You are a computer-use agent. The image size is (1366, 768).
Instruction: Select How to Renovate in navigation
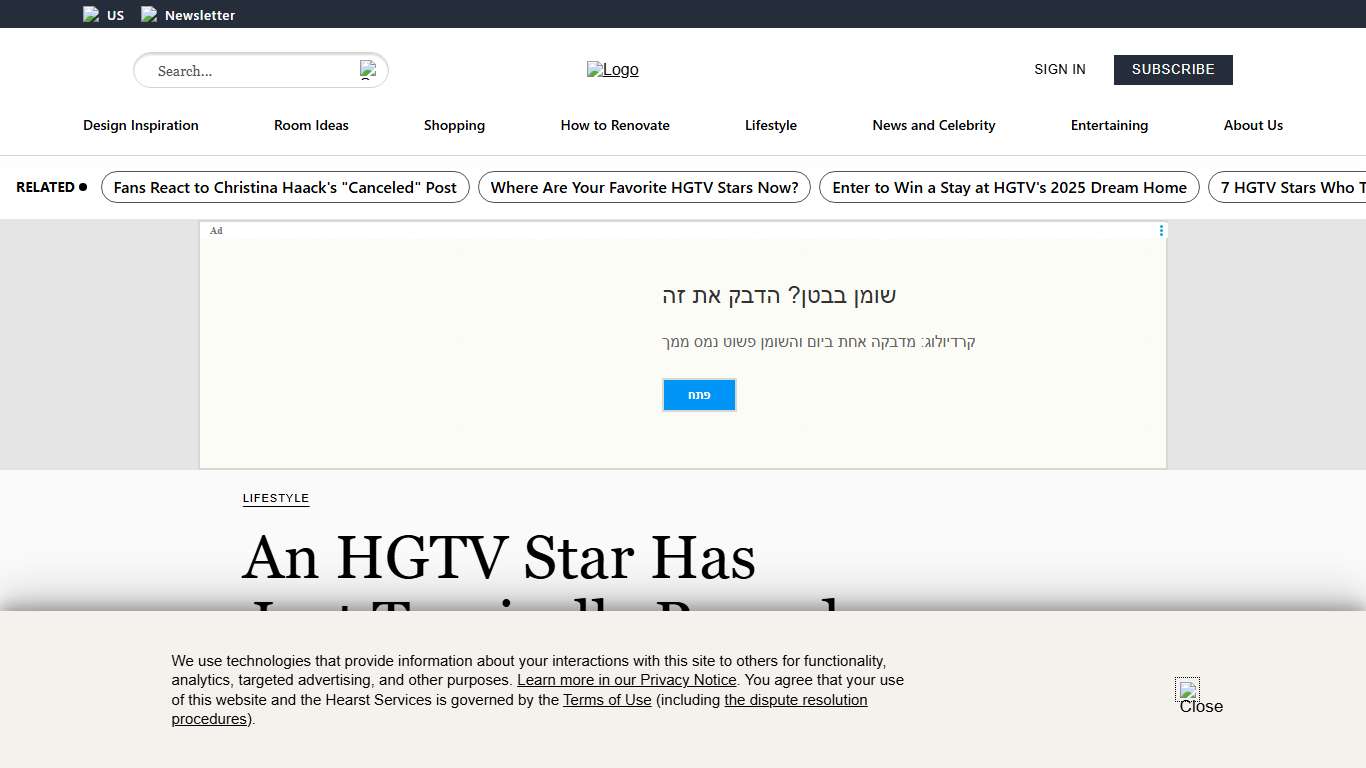(x=615, y=126)
